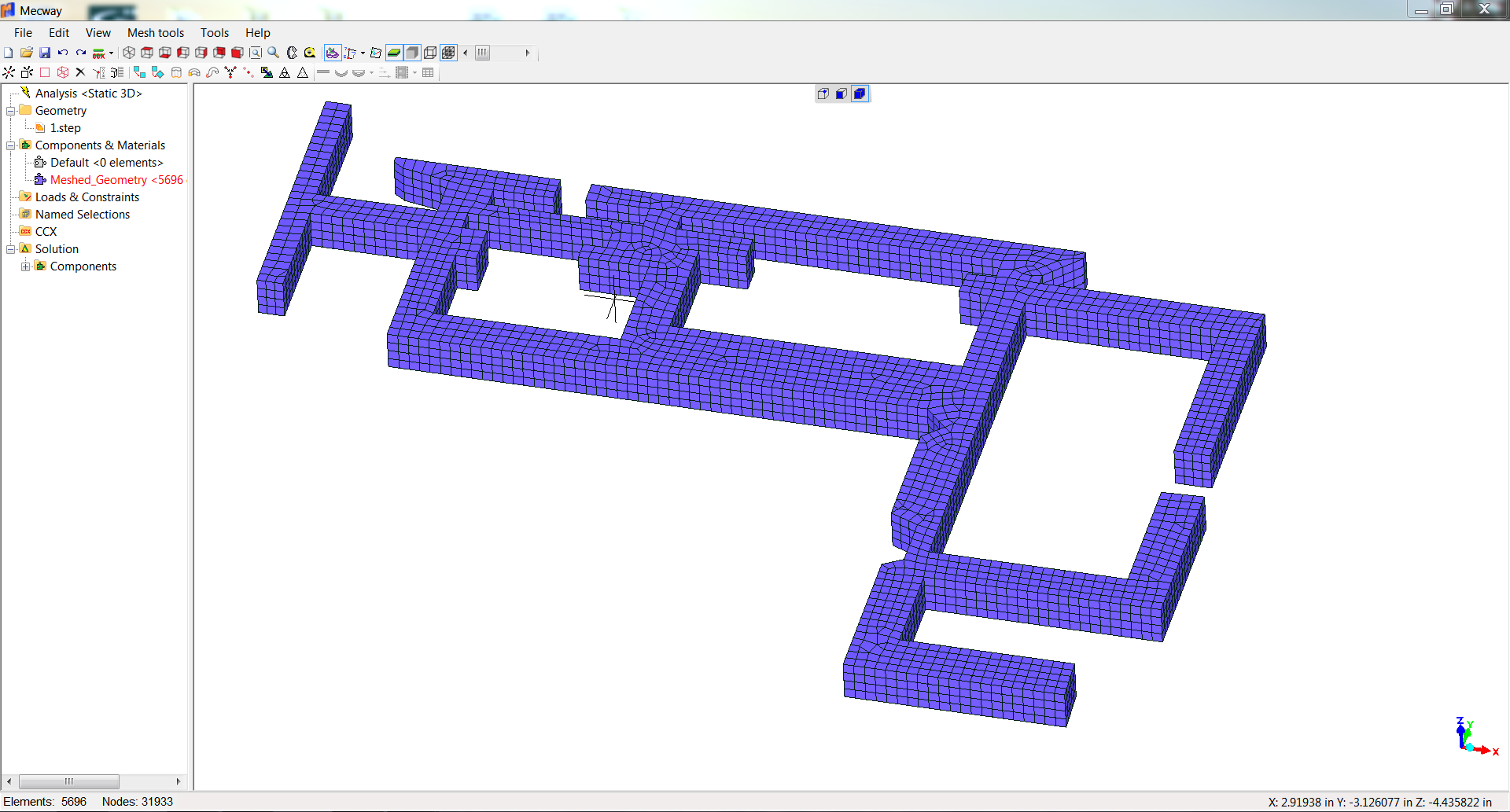Open the dropdown arrow next to the CCX solve icon
Screen dimensions: 1510x812
click(x=111, y=53)
